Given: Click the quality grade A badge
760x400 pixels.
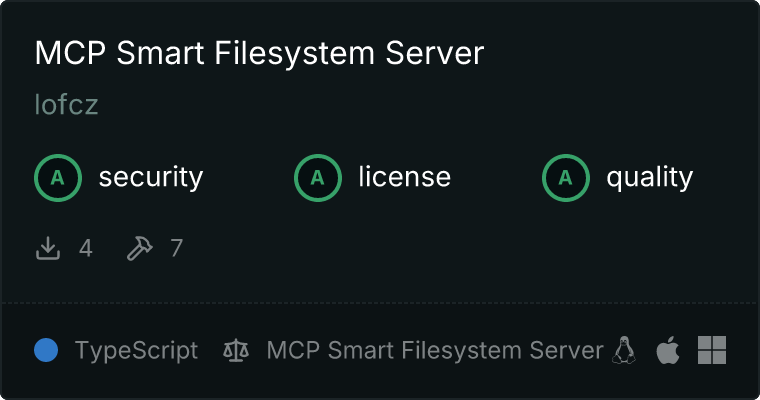Looking at the screenshot, I should point(566,178).
